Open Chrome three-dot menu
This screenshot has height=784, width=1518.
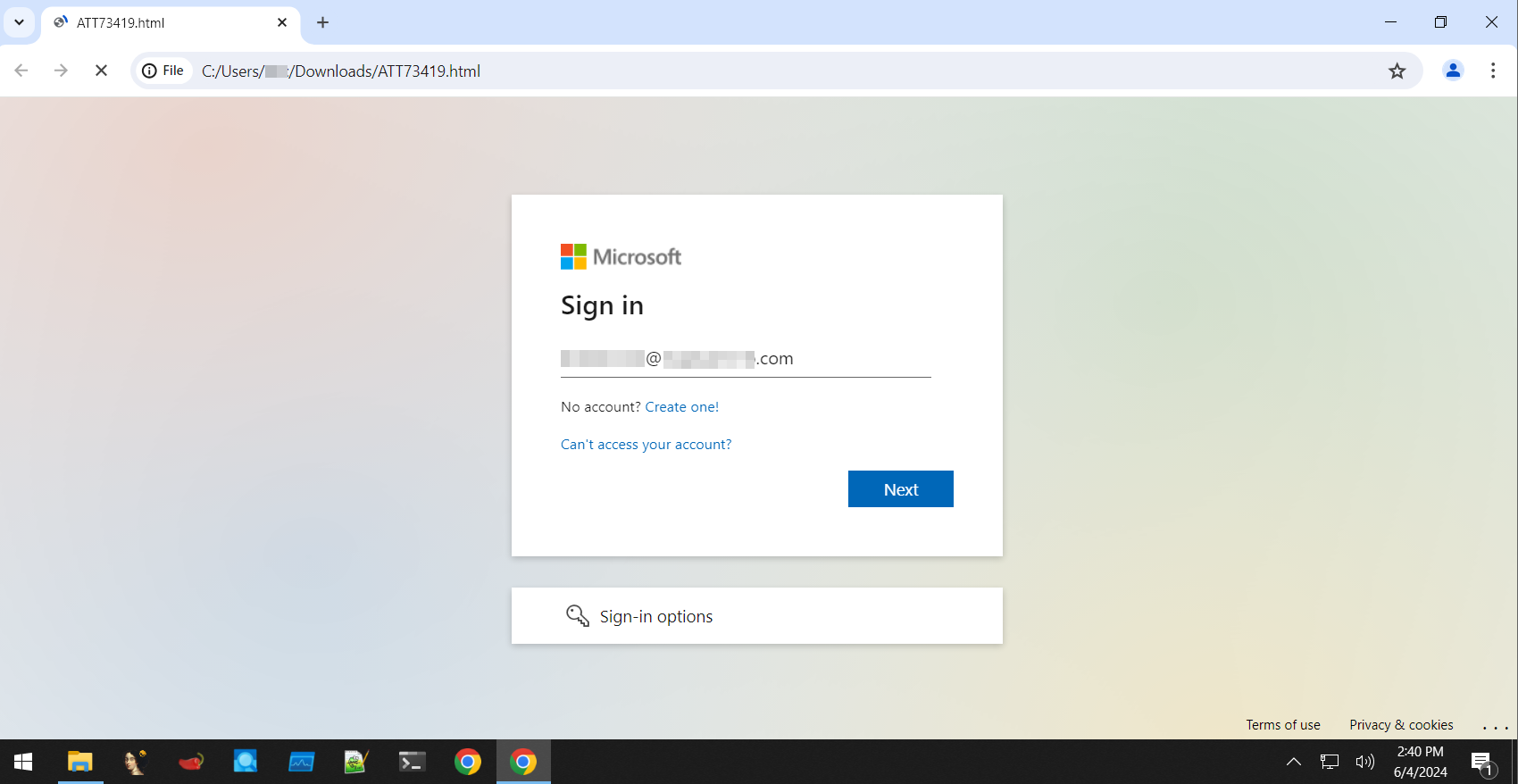click(1493, 71)
